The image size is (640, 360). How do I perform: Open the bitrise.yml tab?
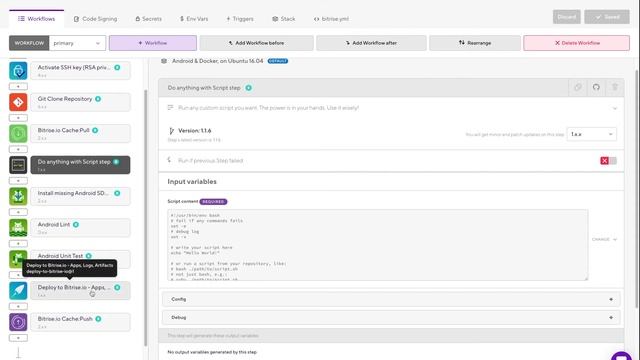[x=331, y=19]
